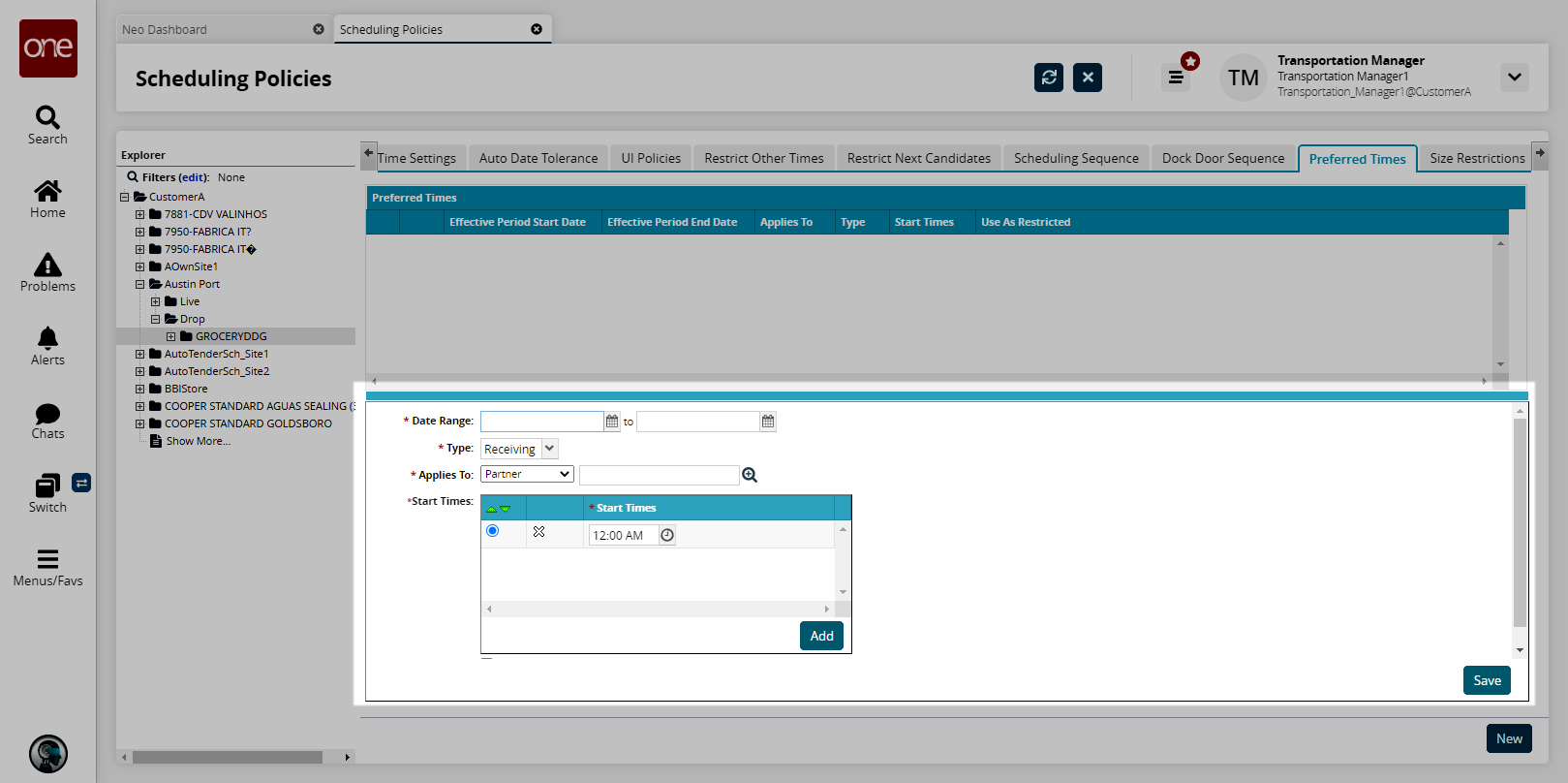Viewport: 1568px width, 783px height.
Task: Select the radio button in Start Times row
Action: pos(493,531)
